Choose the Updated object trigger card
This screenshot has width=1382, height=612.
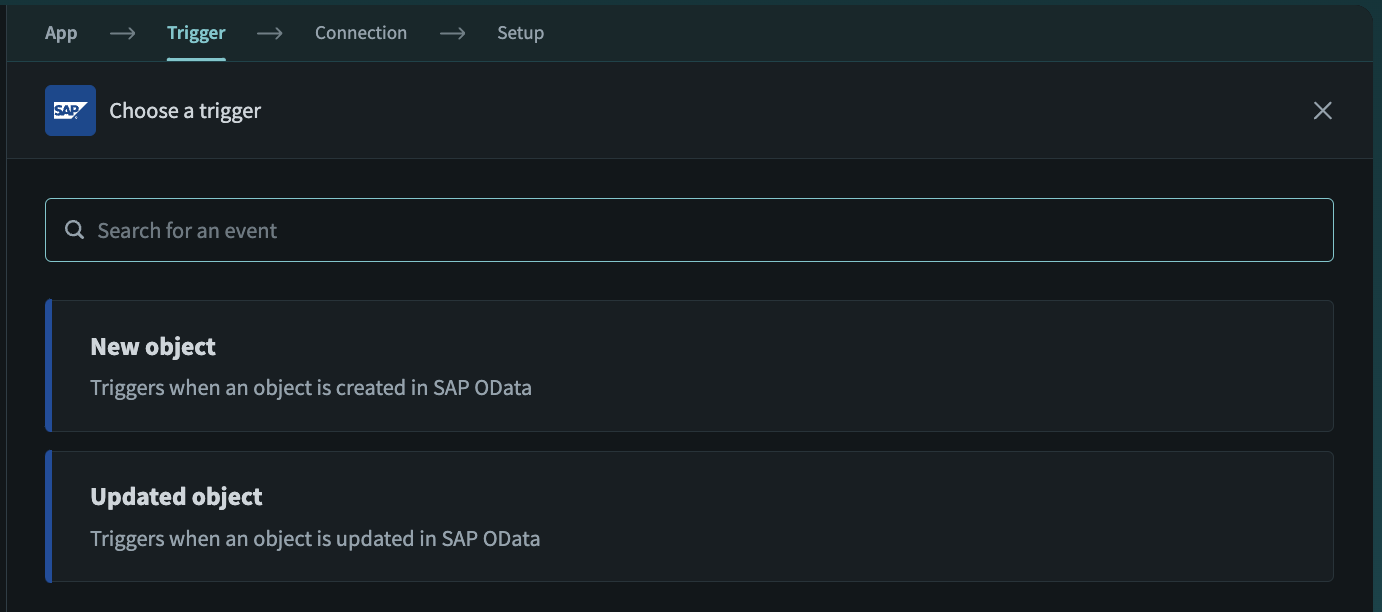pyautogui.click(x=690, y=517)
